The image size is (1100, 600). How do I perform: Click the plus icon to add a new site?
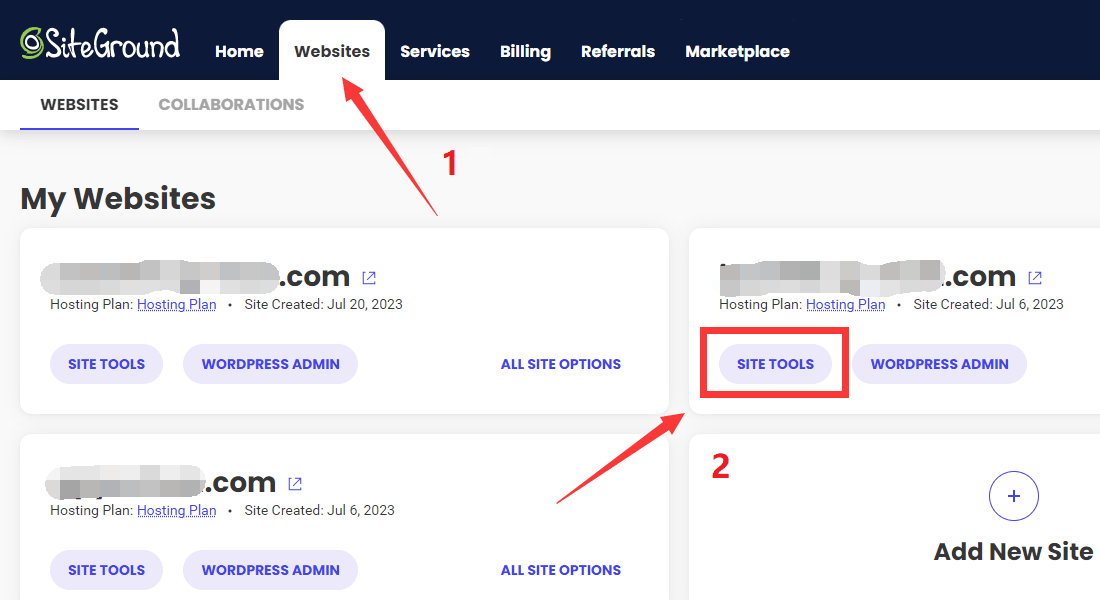pyautogui.click(x=1014, y=496)
